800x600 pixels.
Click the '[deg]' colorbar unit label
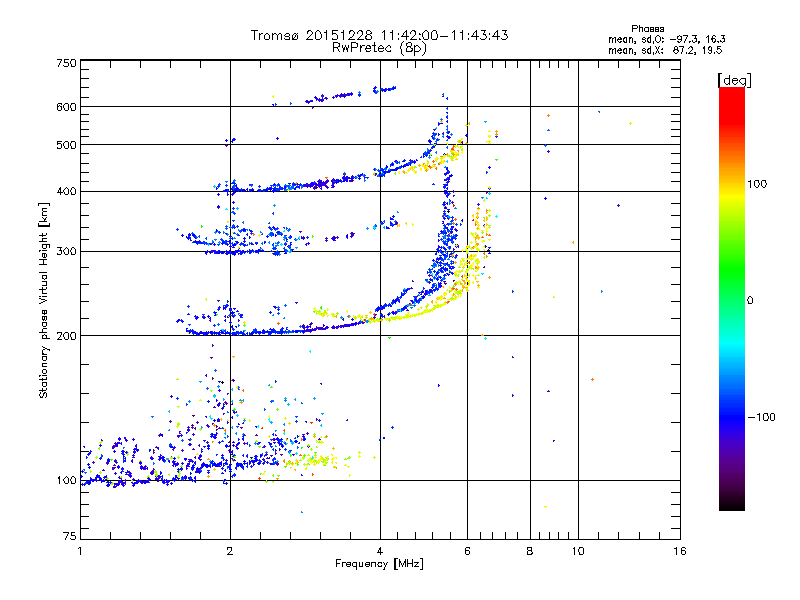734,80
